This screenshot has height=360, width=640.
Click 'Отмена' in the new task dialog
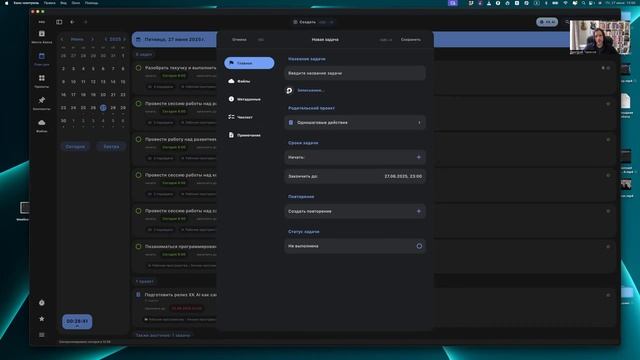pos(239,40)
